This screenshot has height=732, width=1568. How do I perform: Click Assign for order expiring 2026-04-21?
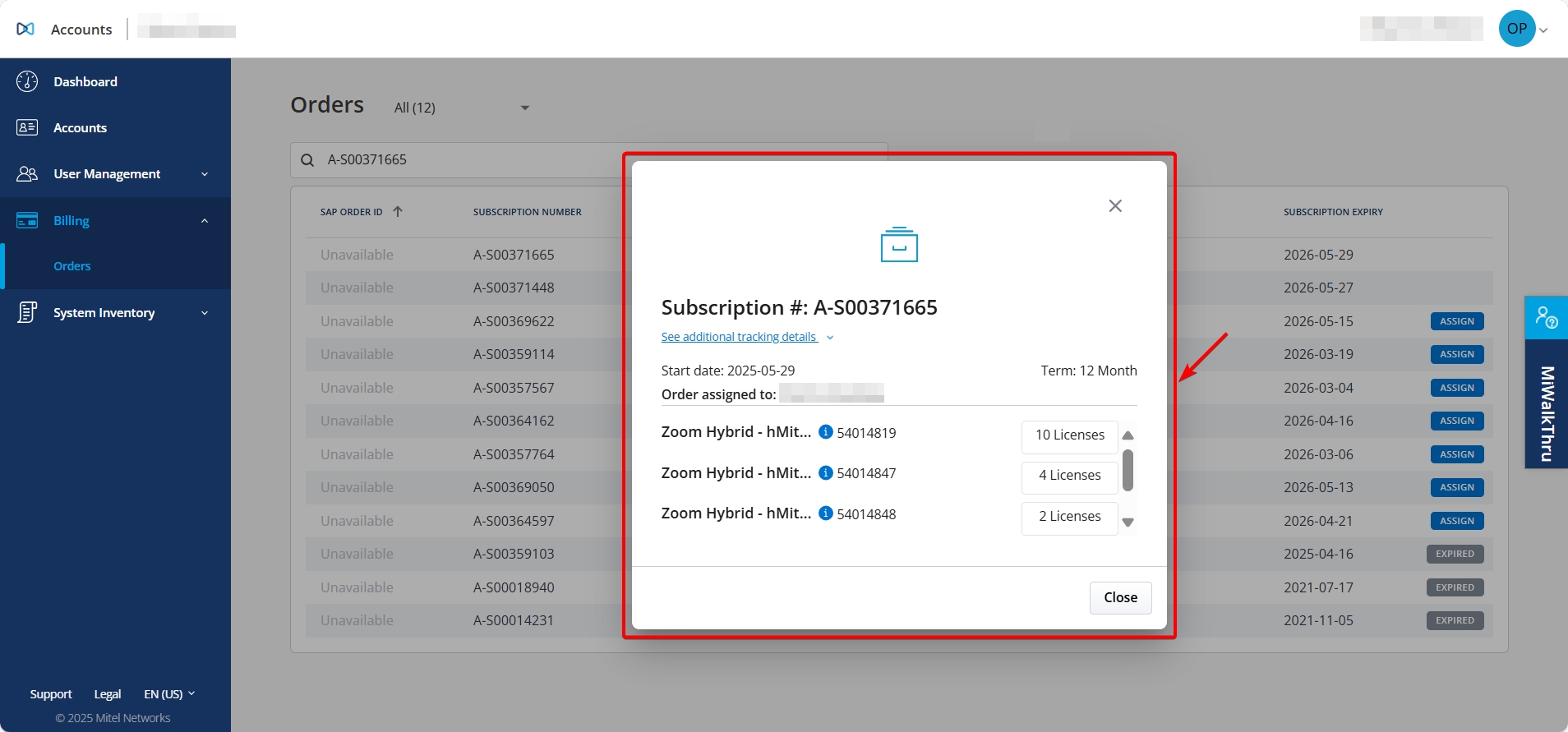(x=1457, y=521)
